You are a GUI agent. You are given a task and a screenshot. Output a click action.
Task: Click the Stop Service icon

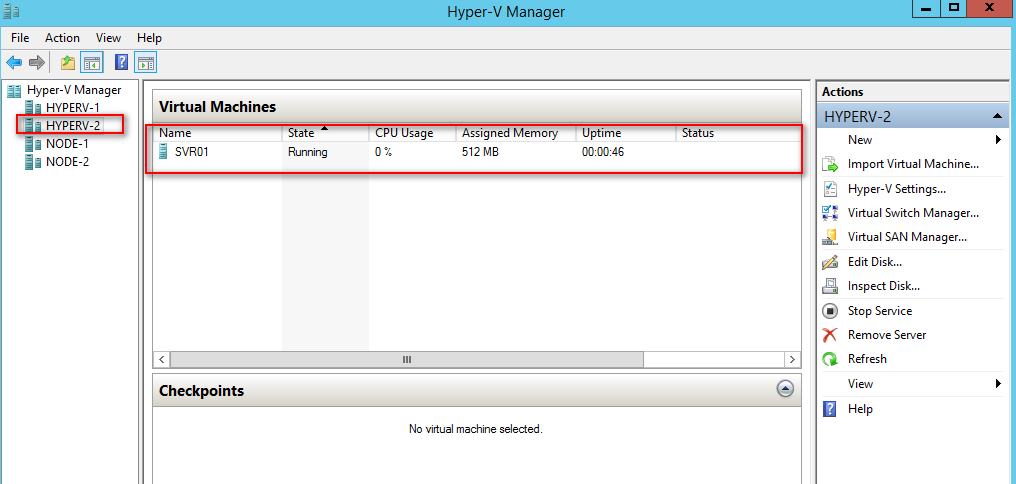(x=830, y=311)
